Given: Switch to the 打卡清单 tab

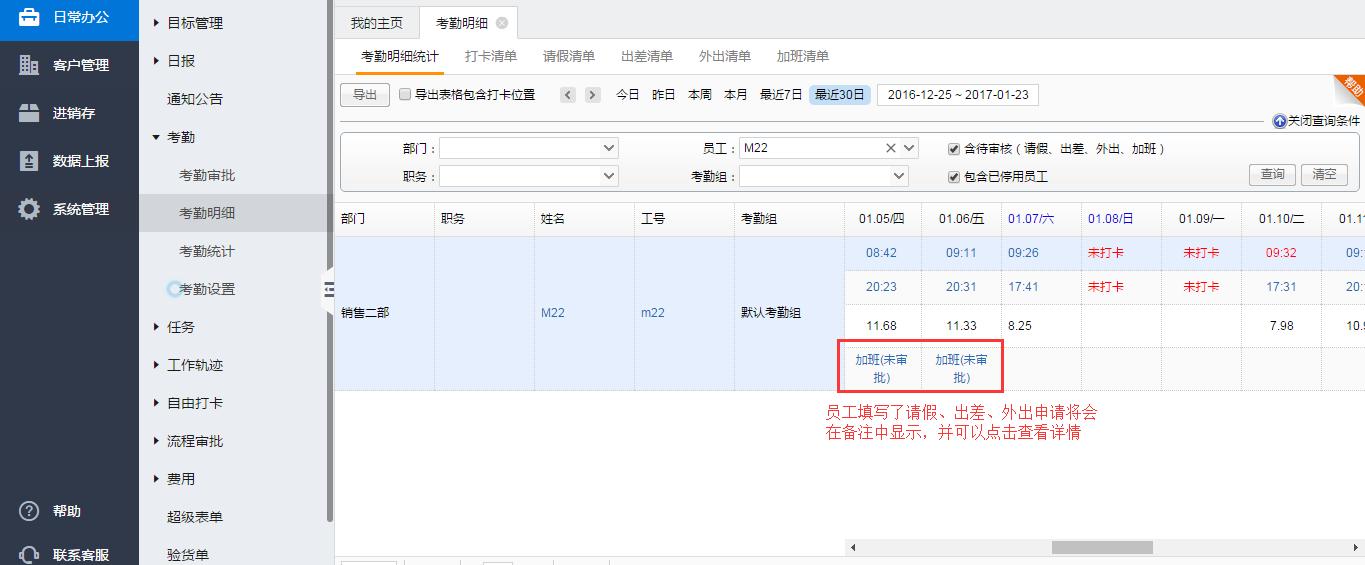Looking at the screenshot, I should 491,56.
